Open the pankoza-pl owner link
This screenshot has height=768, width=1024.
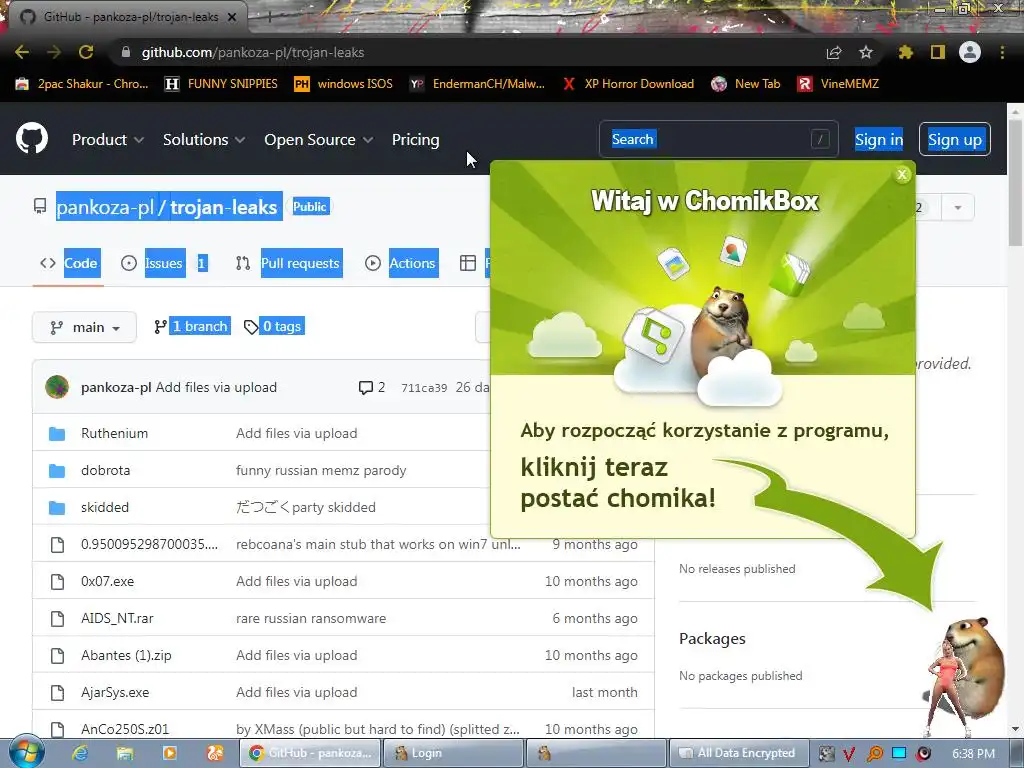(x=105, y=207)
